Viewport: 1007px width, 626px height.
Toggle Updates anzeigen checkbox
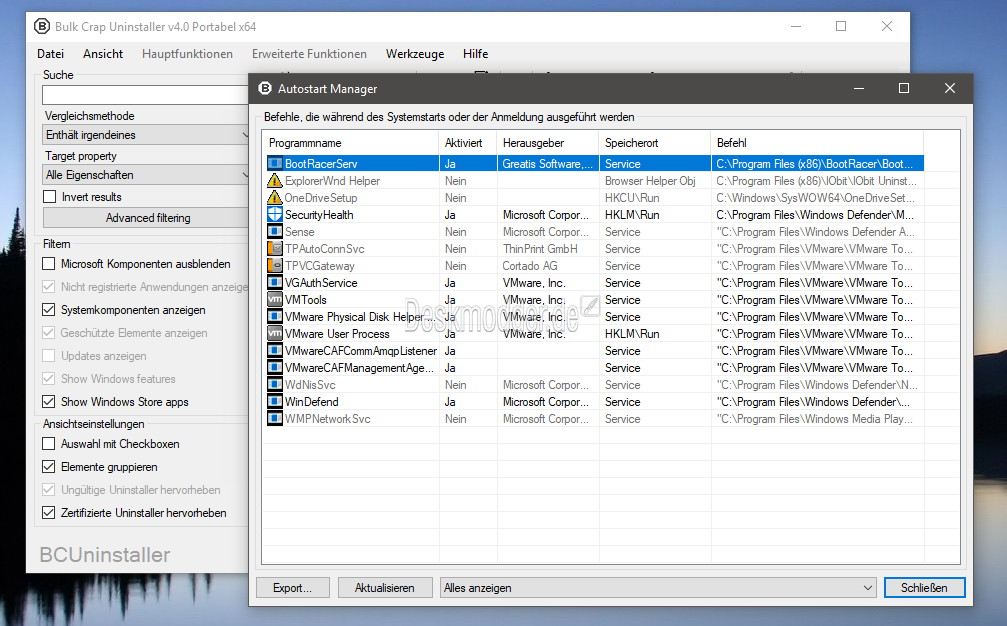coord(48,356)
